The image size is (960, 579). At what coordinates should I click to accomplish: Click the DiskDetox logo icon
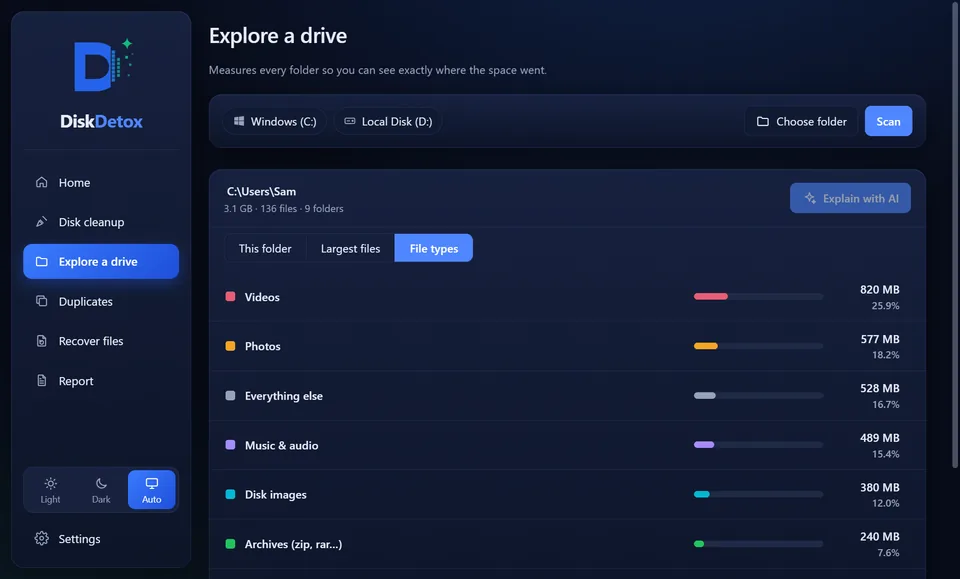(103, 65)
